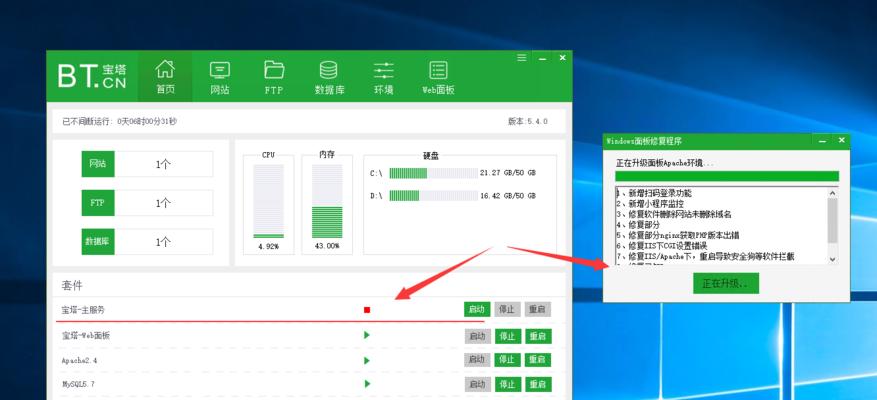This screenshot has width=877, height=400.
Task: Click running indicator for 宝塔-Web面板
Action: (367, 335)
